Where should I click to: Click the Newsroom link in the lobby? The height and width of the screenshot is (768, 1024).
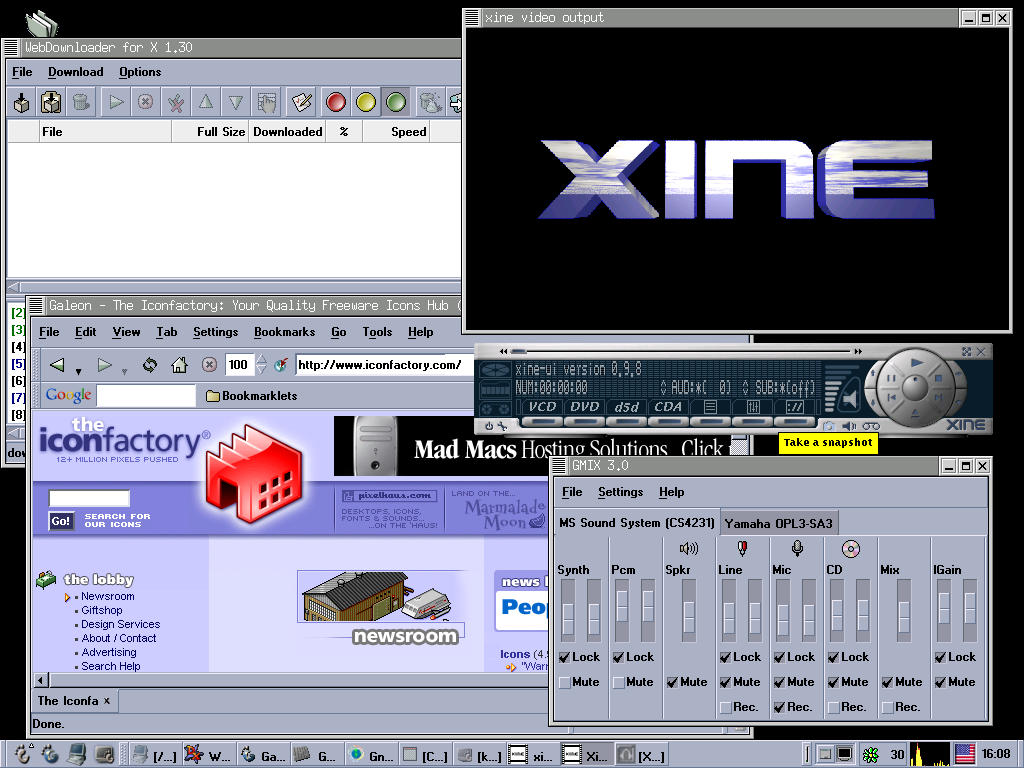[108, 596]
